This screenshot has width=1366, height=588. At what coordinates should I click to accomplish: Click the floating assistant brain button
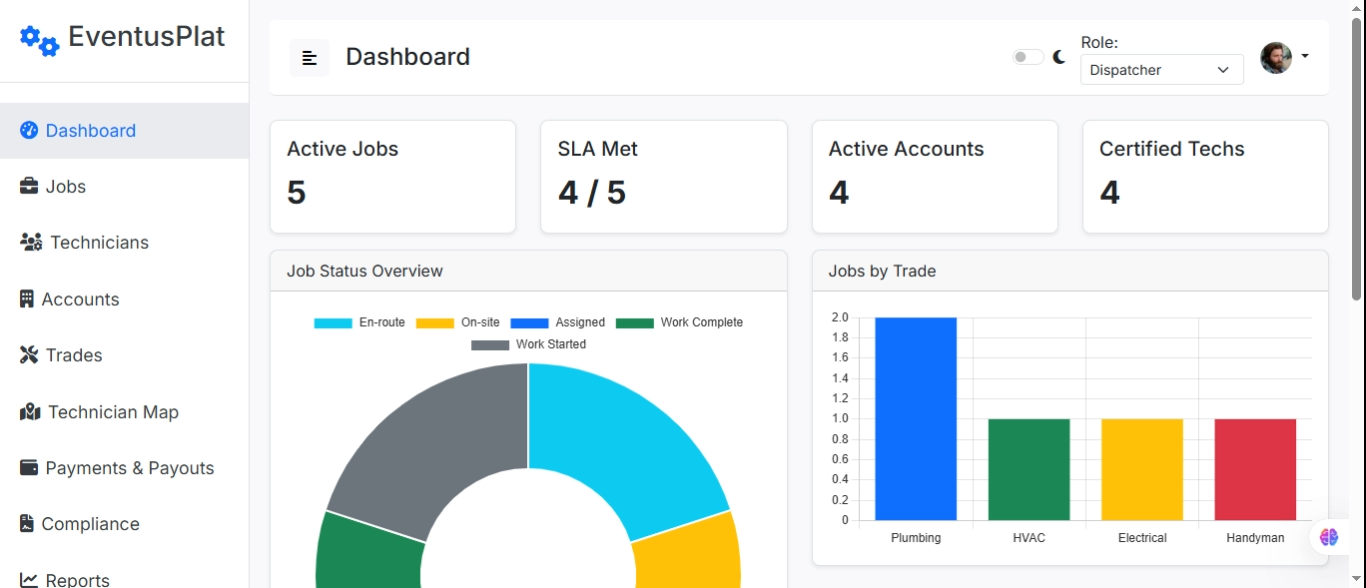click(x=1329, y=537)
